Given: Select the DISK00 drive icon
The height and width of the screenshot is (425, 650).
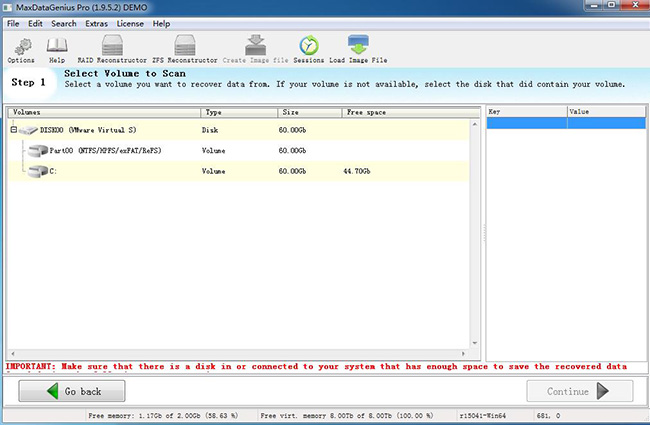Looking at the screenshot, I should pyautogui.click(x=28, y=131).
